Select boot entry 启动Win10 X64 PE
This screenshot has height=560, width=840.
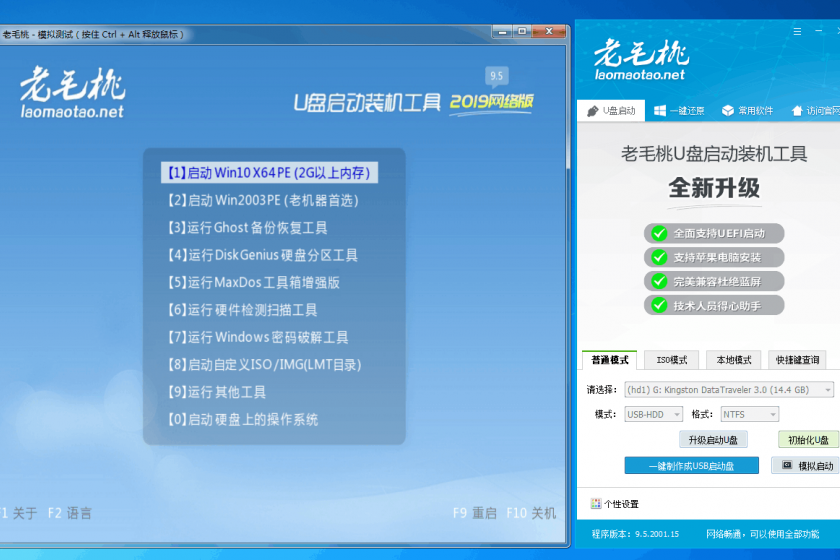click(268, 173)
